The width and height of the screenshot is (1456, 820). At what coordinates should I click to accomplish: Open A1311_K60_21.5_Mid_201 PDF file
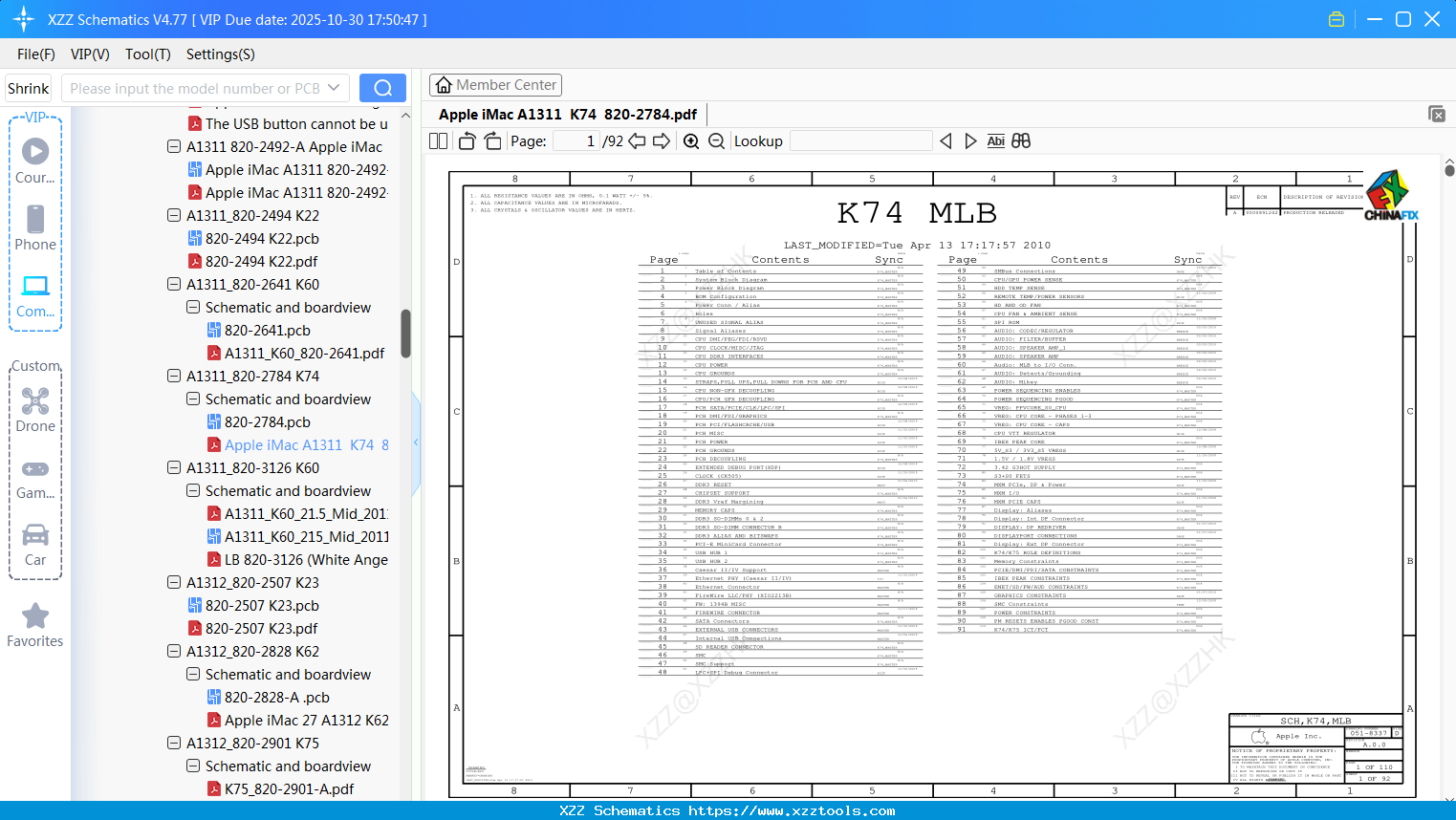click(x=306, y=514)
